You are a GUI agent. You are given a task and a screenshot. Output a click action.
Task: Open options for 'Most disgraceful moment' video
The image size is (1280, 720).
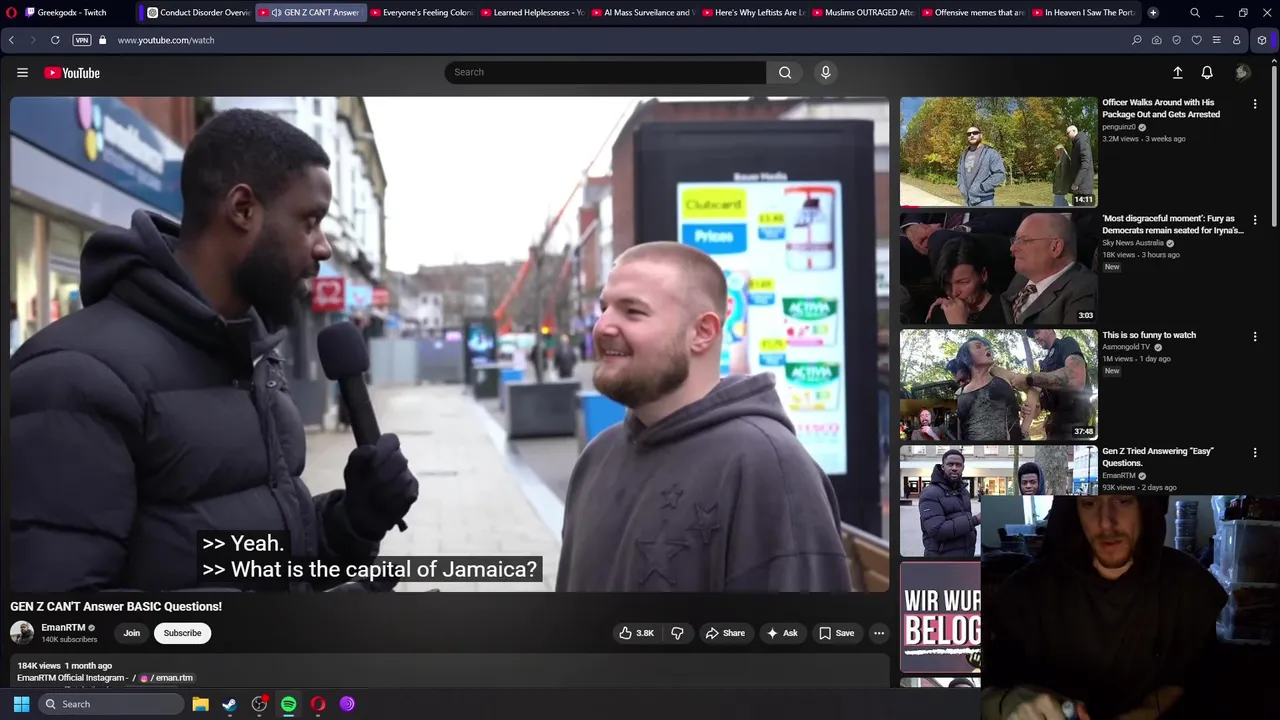pyautogui.click(x=1255, y=220)
